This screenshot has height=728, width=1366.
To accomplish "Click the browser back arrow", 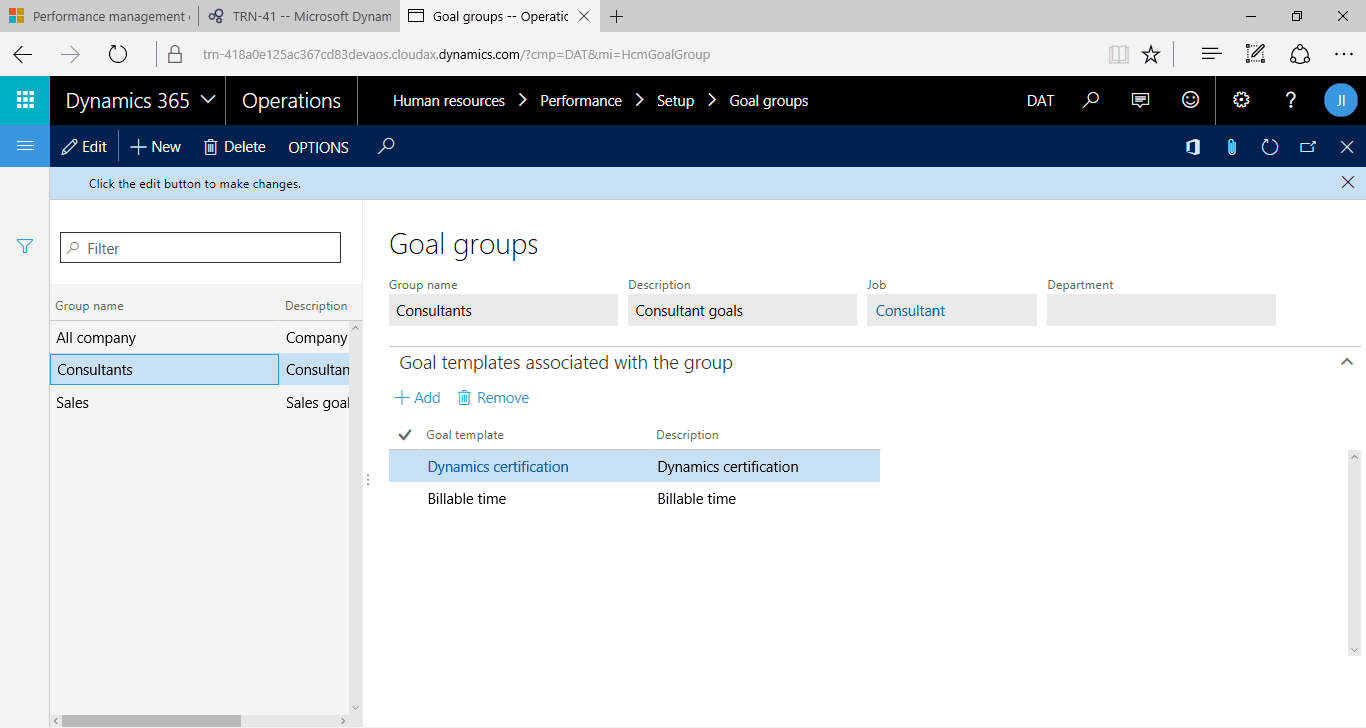I will (22, 54).
